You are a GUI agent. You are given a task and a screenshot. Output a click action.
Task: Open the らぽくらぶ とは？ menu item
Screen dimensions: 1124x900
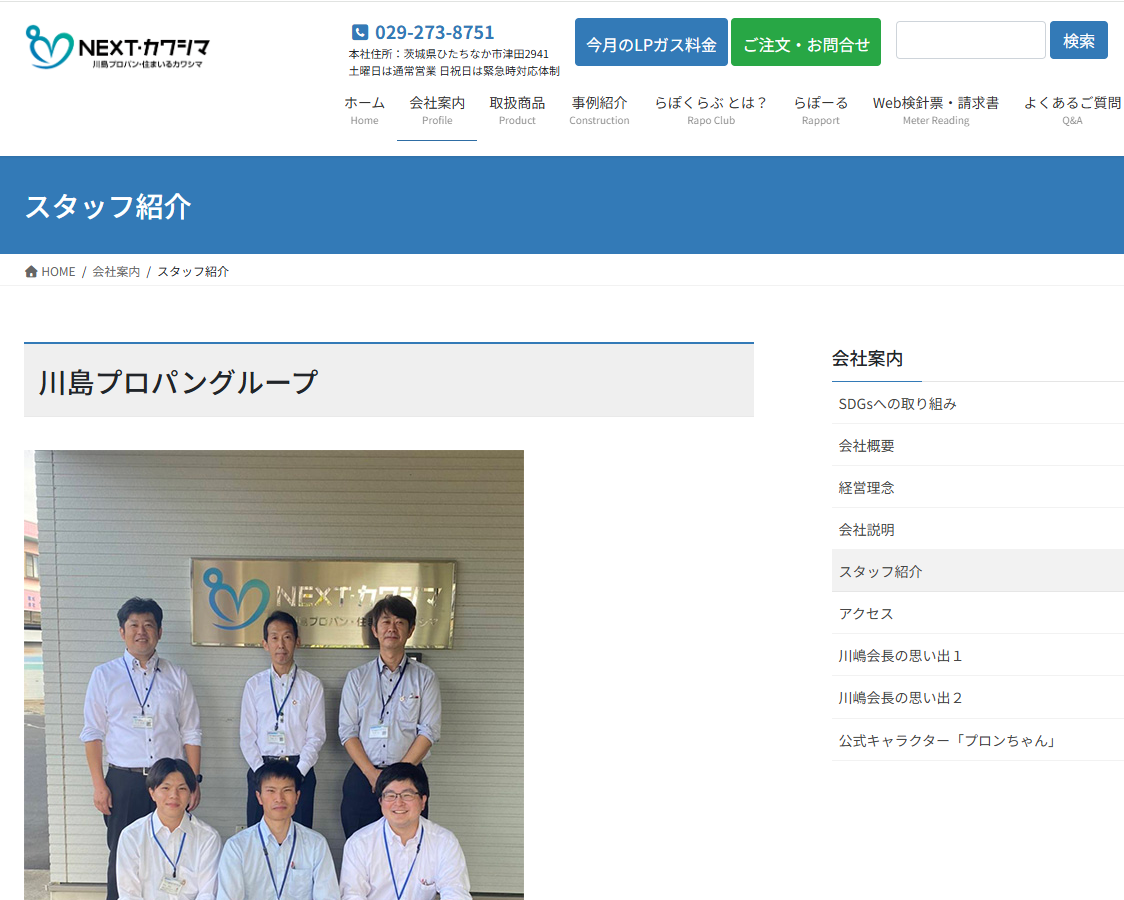711,110
